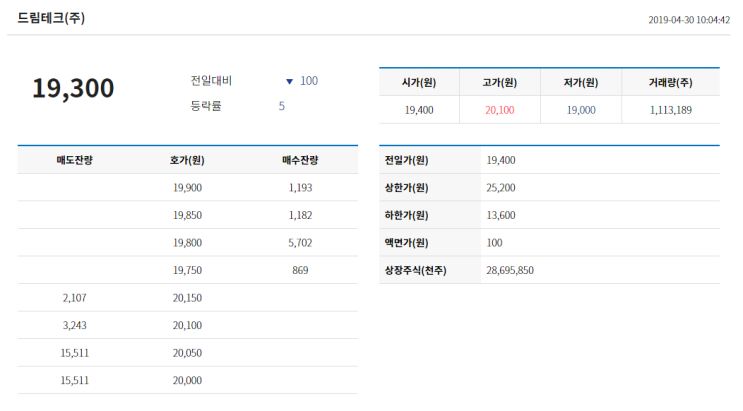Click the quote price 20,050
The image size is (743, 411).
[x=187, y=353]
